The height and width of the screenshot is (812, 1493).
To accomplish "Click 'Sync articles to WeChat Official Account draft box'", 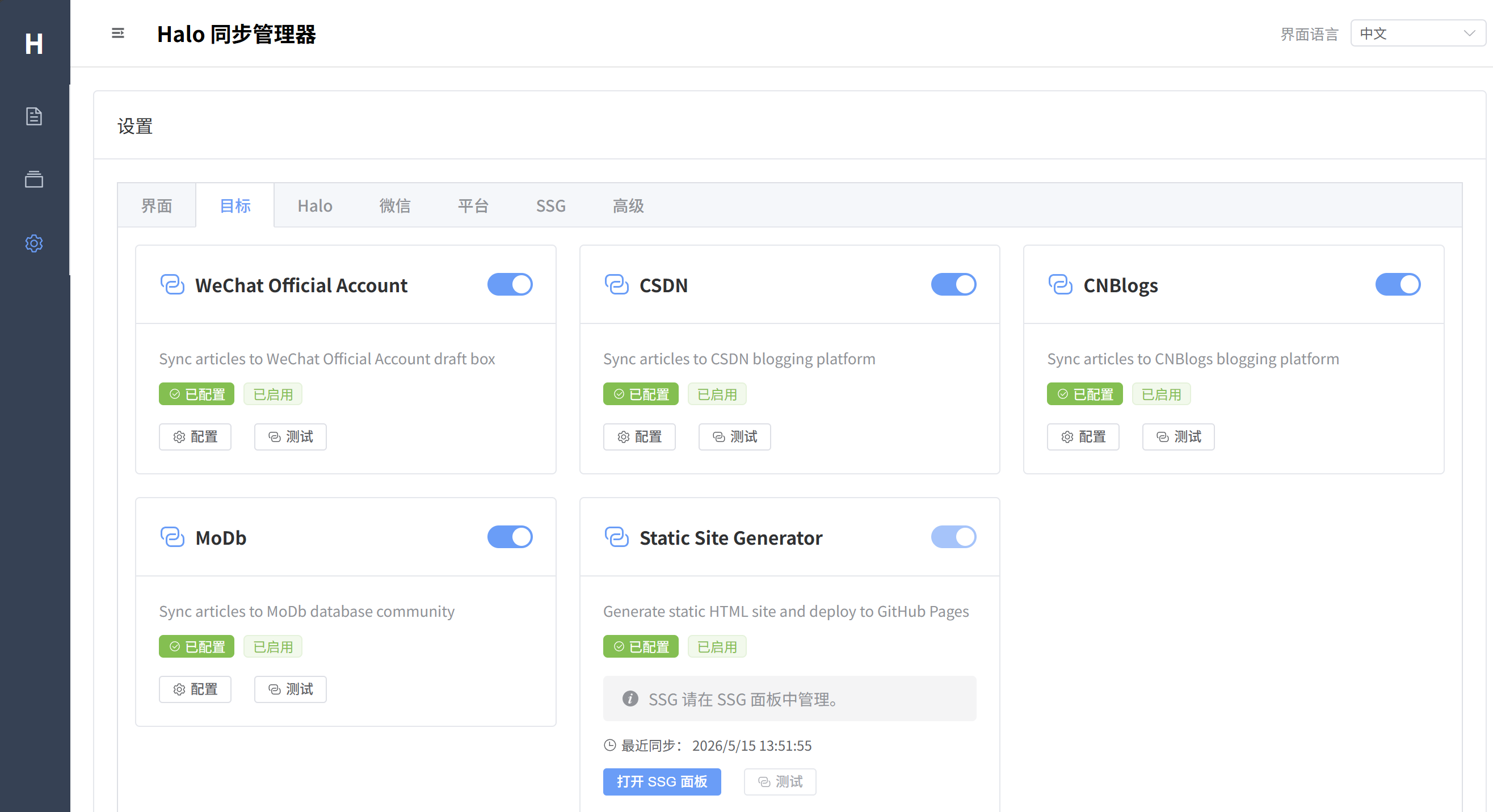I will coord(327,359).
